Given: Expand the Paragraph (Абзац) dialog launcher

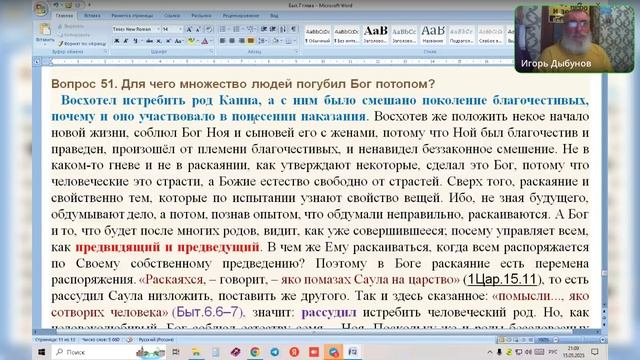Looking at the screenshot, I should 296,52.
